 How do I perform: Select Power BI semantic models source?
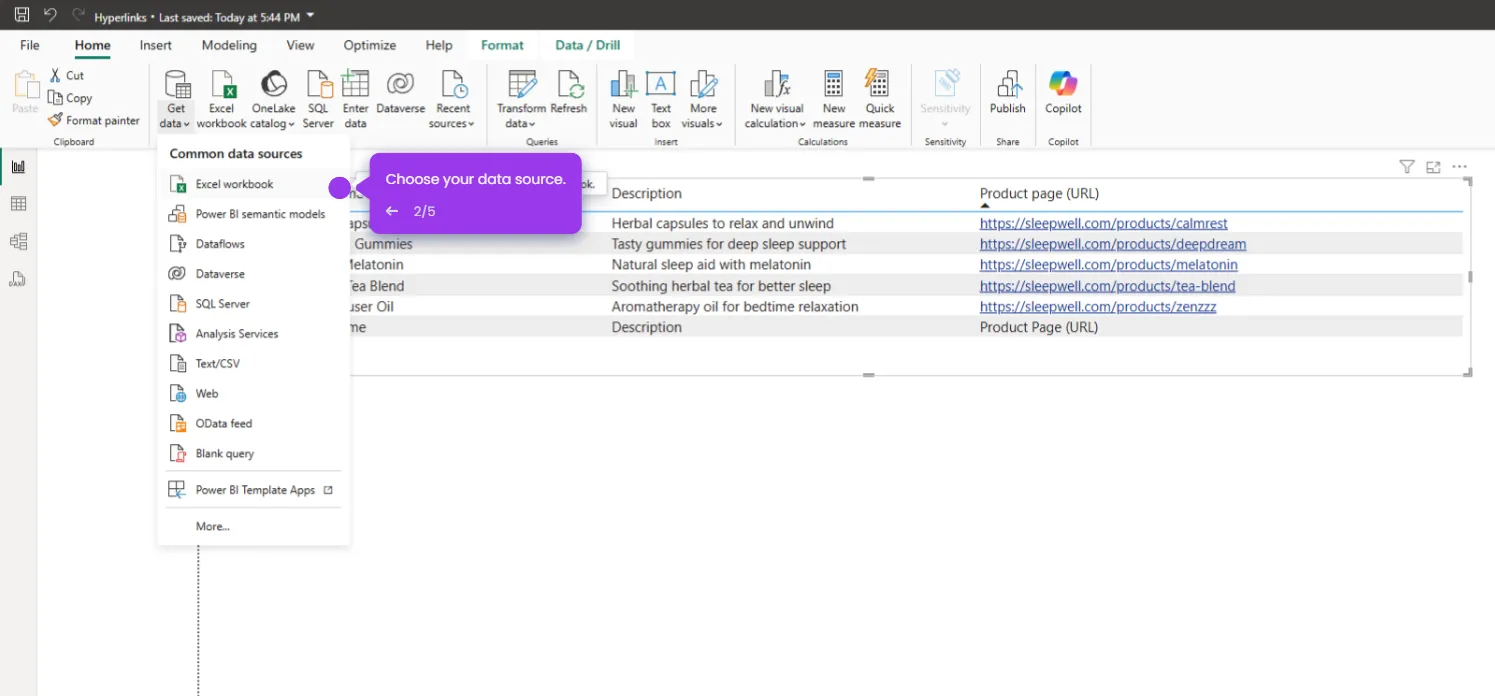253,214
